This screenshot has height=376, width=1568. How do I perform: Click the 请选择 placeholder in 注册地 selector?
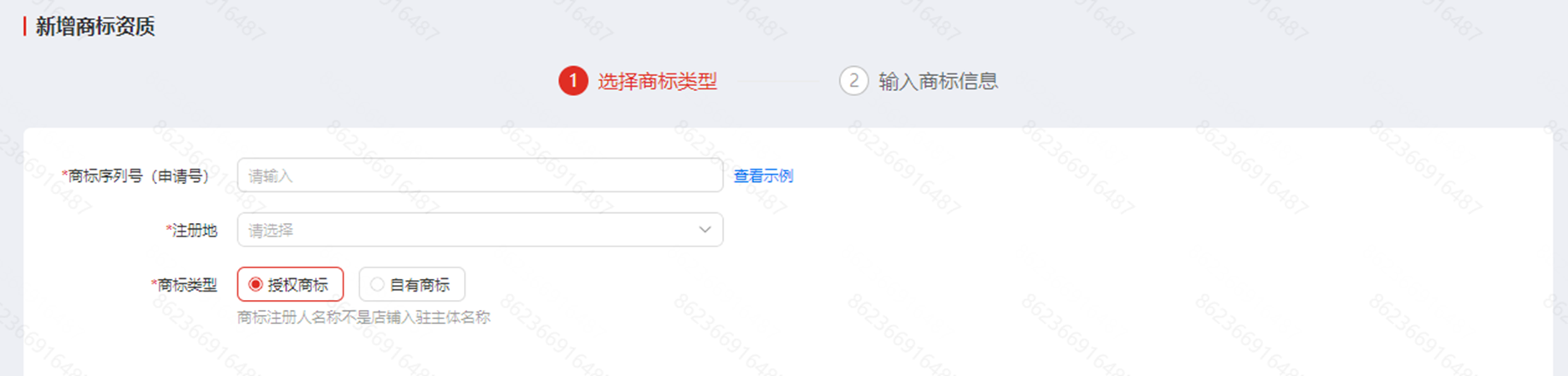tap(271, 231)
